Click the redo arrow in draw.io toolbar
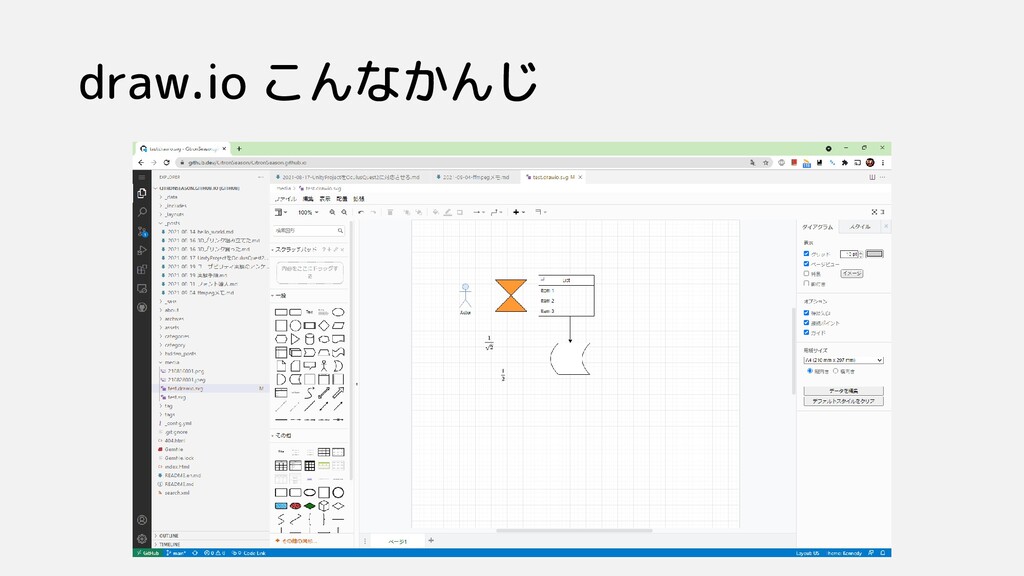This screenshot has width=1024, height=576. (x=373, y=212)
